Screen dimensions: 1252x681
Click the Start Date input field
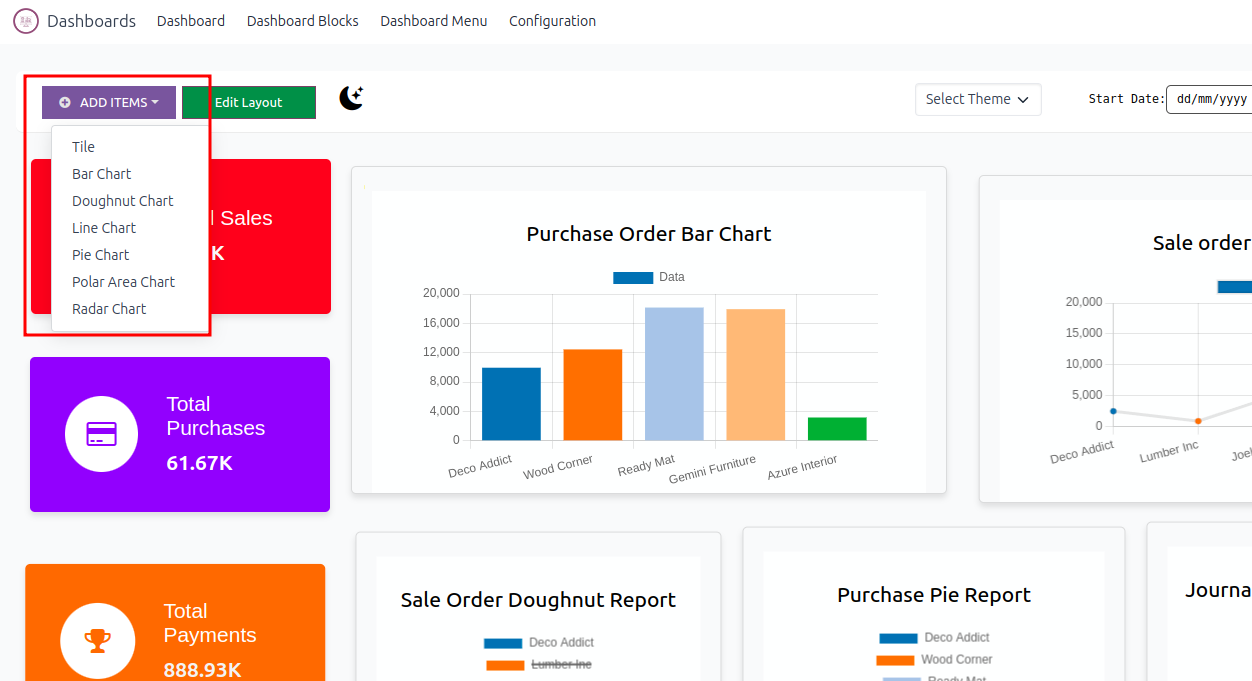[1209, 99]
